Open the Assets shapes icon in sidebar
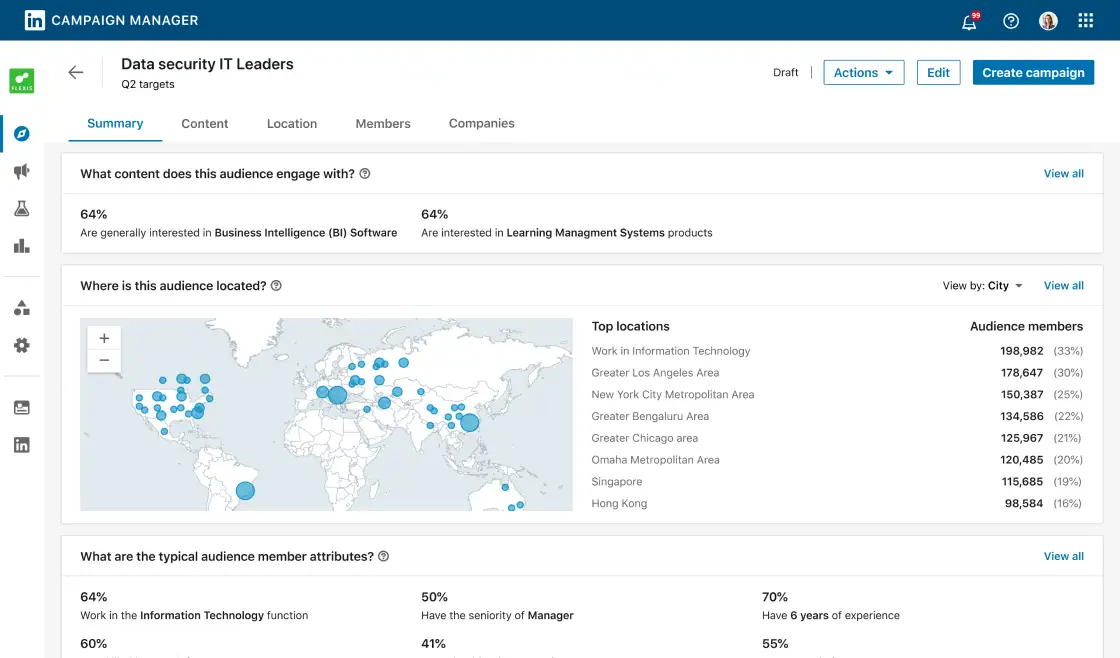This screenshot has width=1120, height=658. click(22, 309)
